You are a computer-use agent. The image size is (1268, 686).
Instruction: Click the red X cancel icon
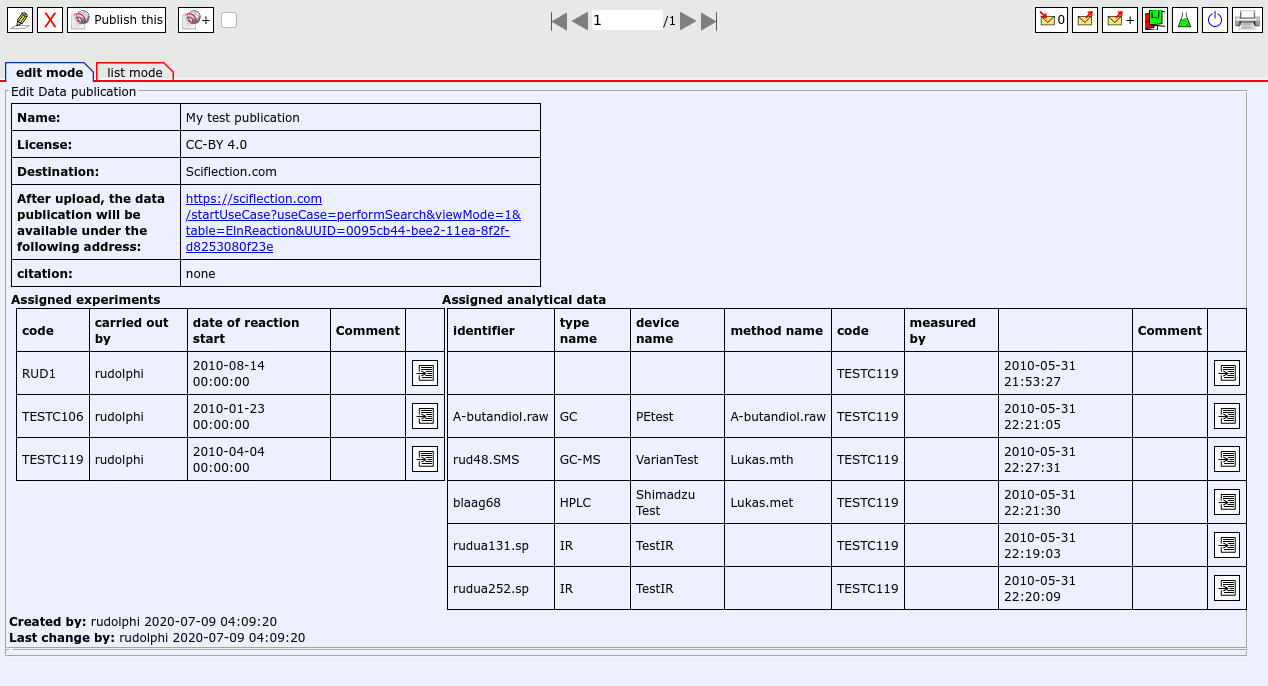click(50, 20)
